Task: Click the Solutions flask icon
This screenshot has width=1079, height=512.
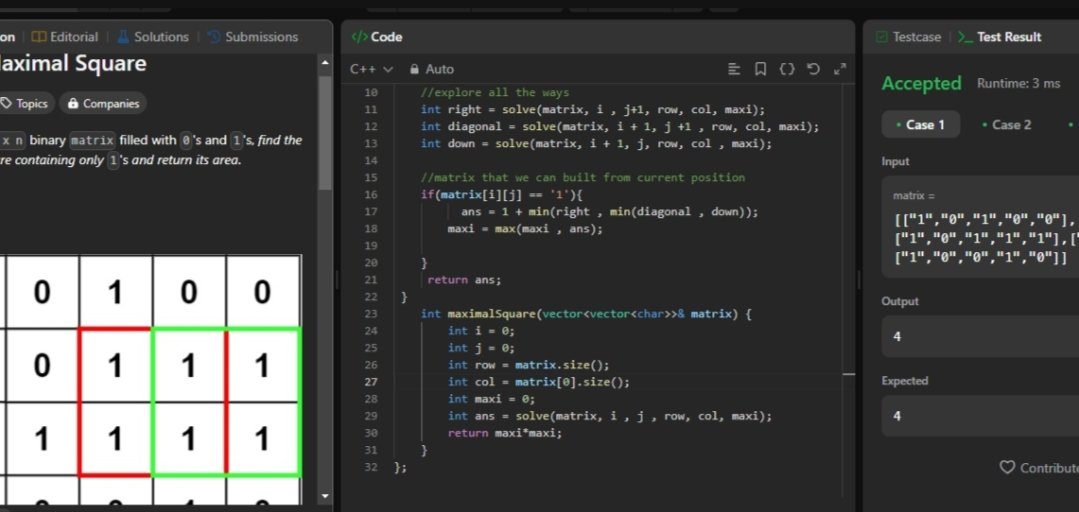Action: pos(123,37)
